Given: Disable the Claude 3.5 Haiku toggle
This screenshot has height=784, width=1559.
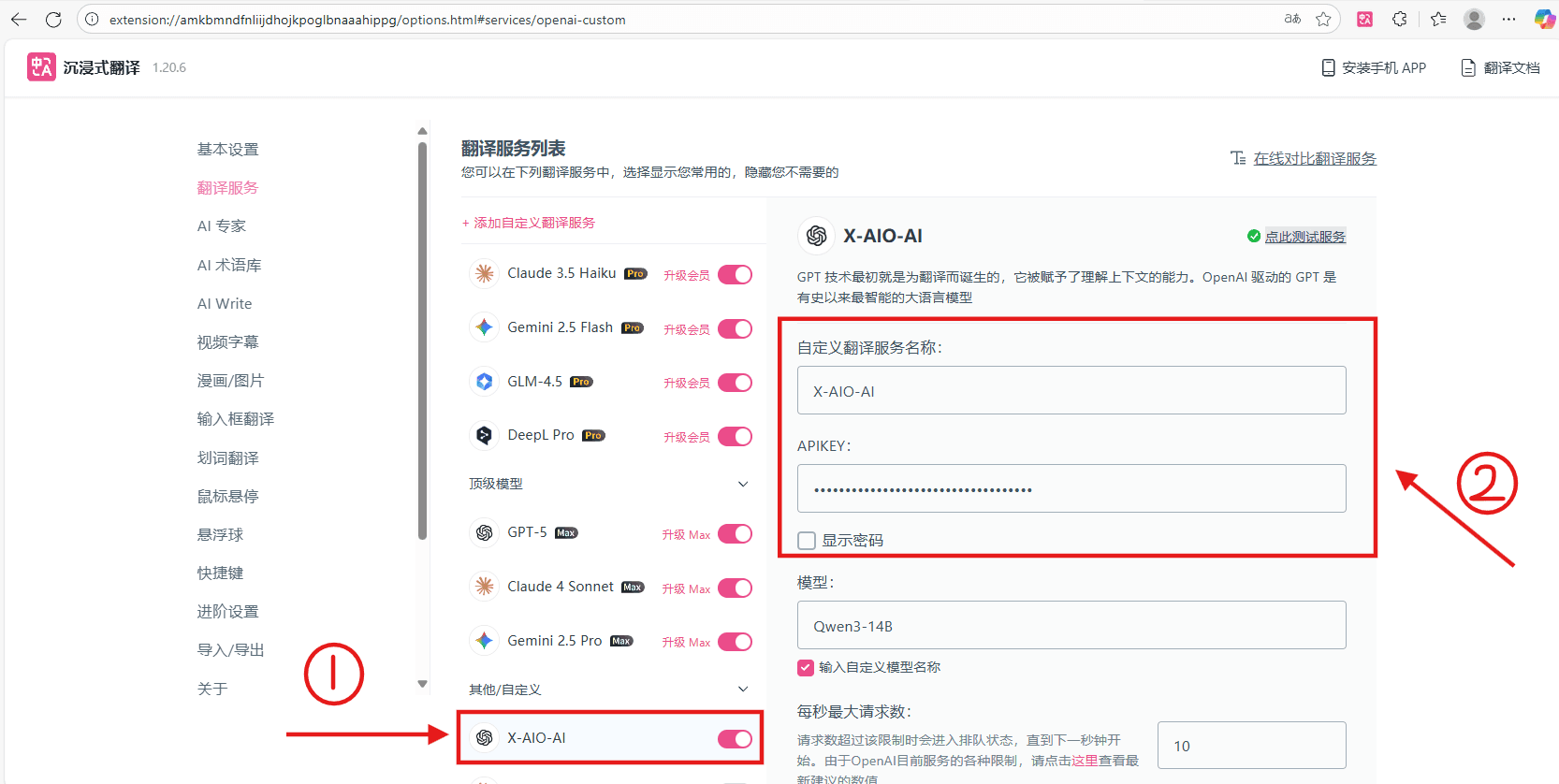Looking at the screenshot, I should (735, 275).
